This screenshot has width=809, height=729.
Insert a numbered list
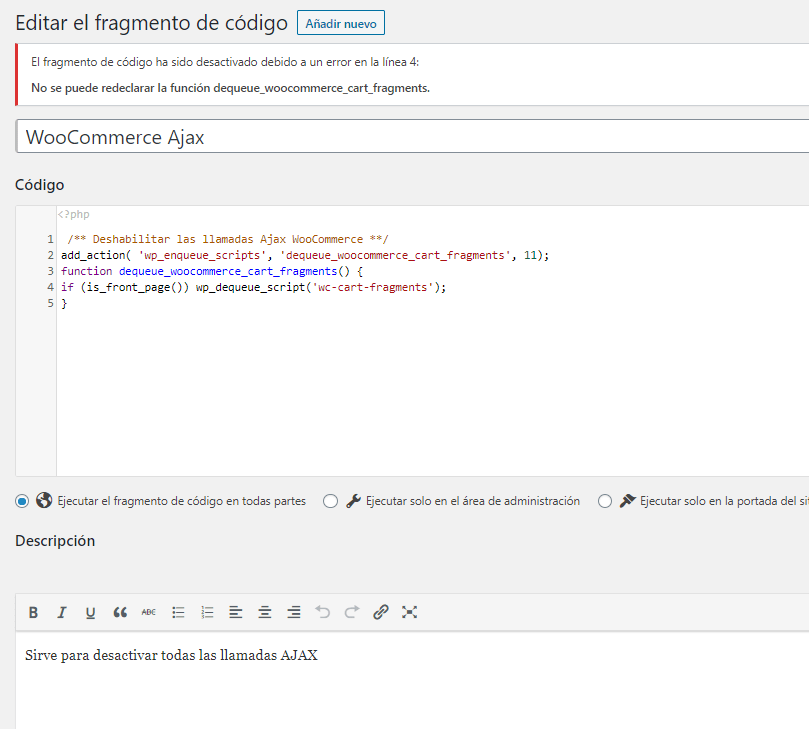pos(207,612)
